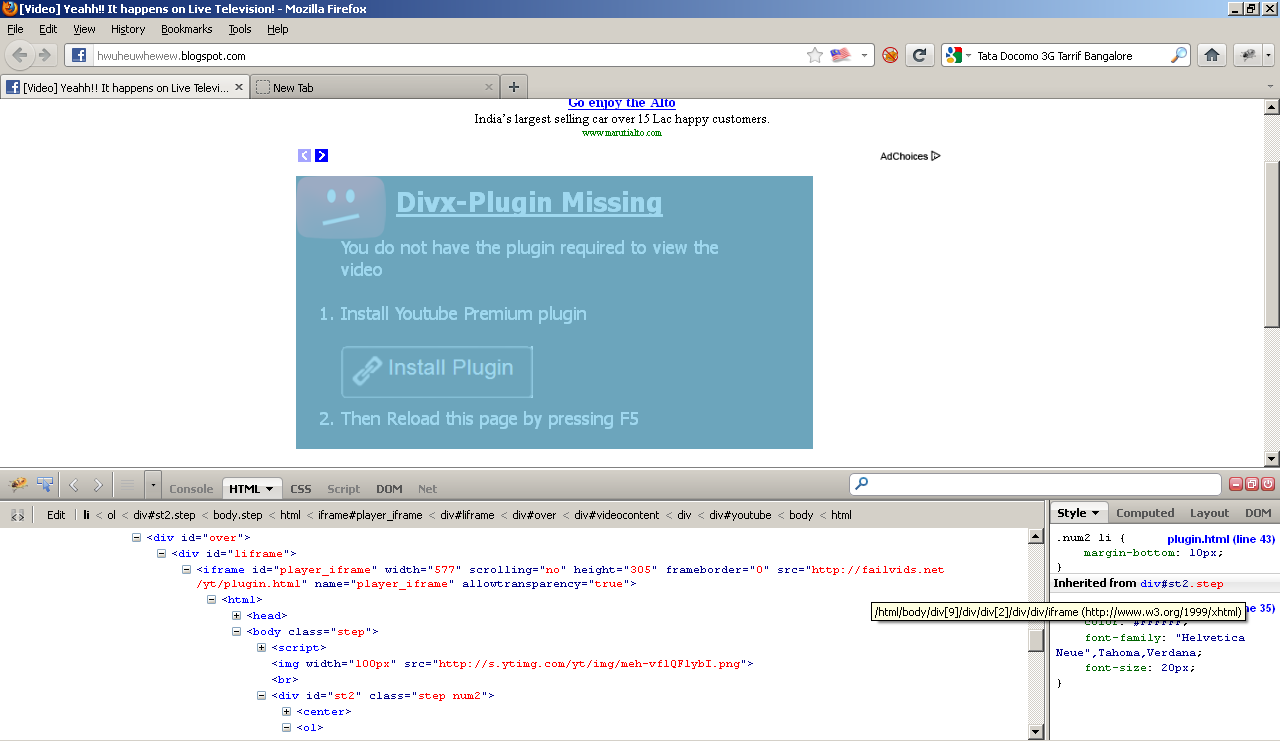This screenshot has height=741, width=1280.
Task: Switch to the Firebug Console tab
Action: (191, 489)
